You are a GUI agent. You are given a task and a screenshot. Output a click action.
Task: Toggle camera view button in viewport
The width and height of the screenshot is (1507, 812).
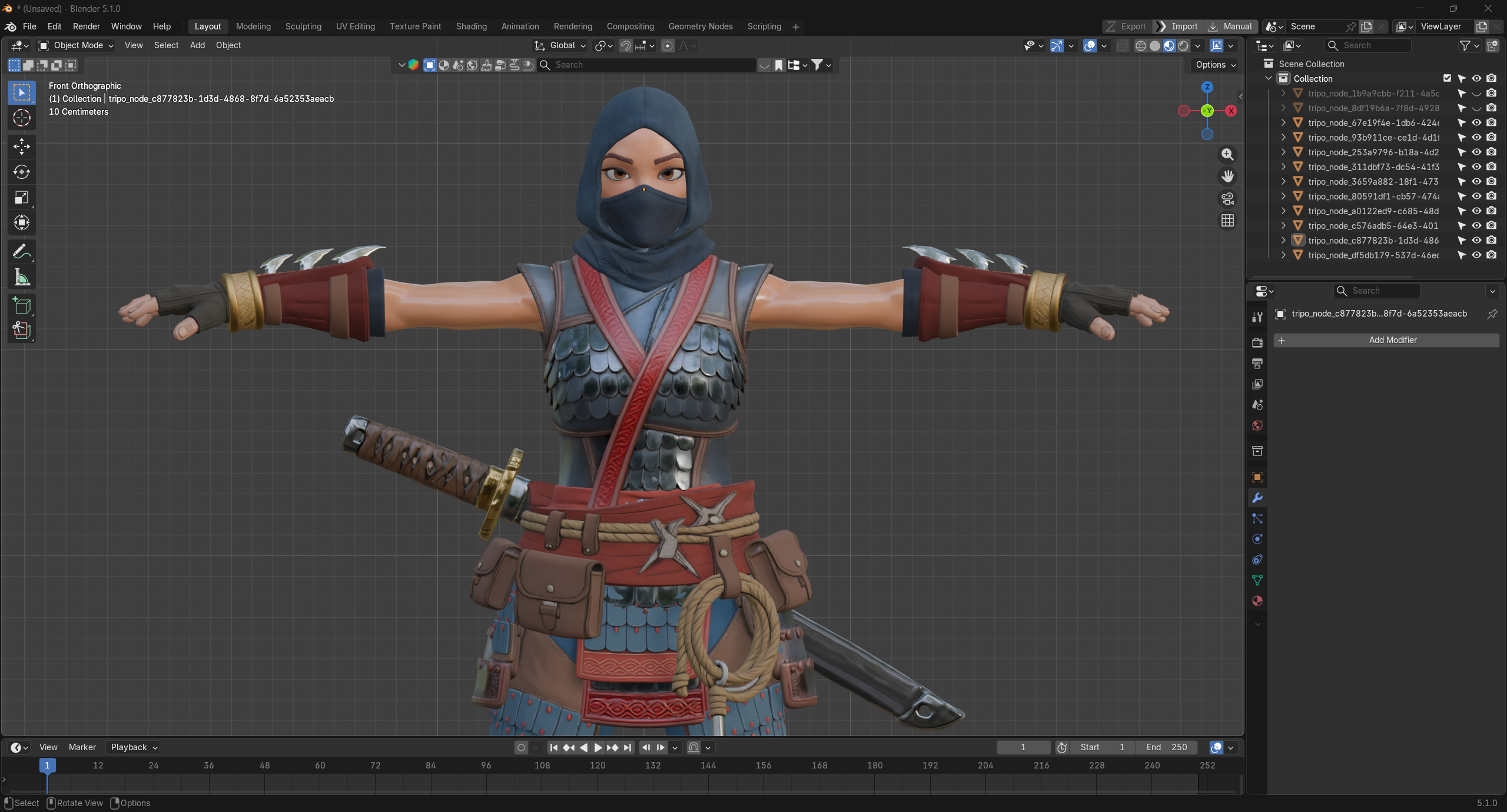click(1227, 198)
